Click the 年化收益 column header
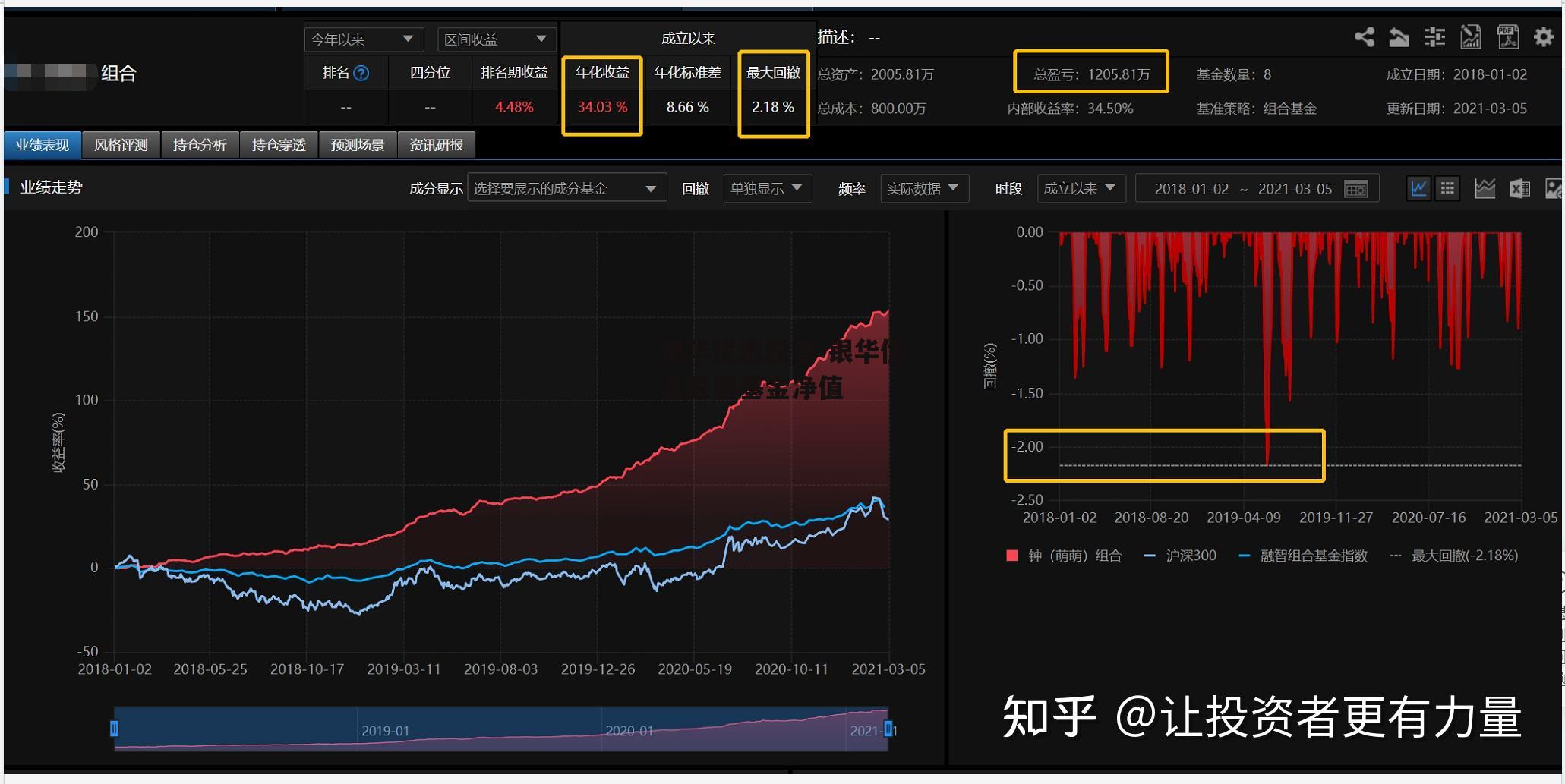 [x=602, y=73]
